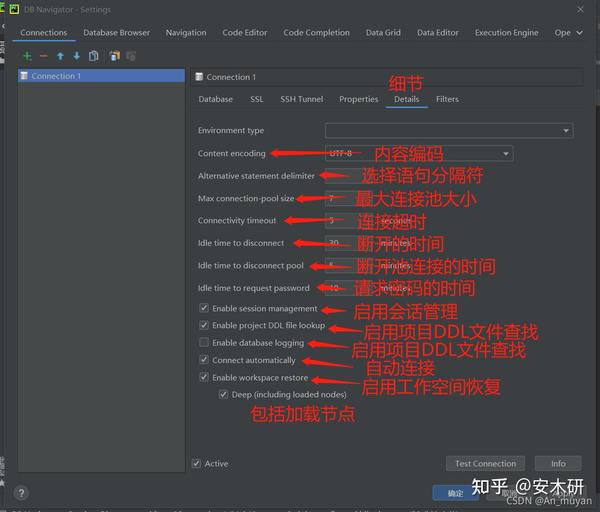The width and height of the screenshot is (600, 512).
Task: Enable database logging checkbox
Action: point(204,342)
